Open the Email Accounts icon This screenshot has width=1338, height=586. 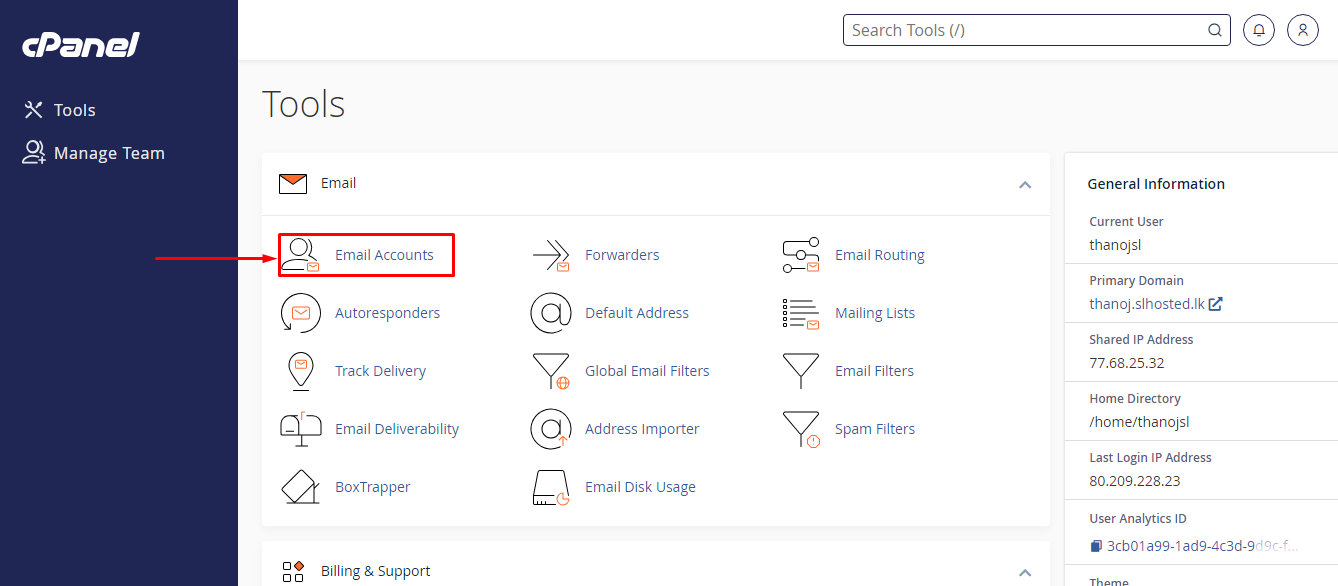coord(300,255)
